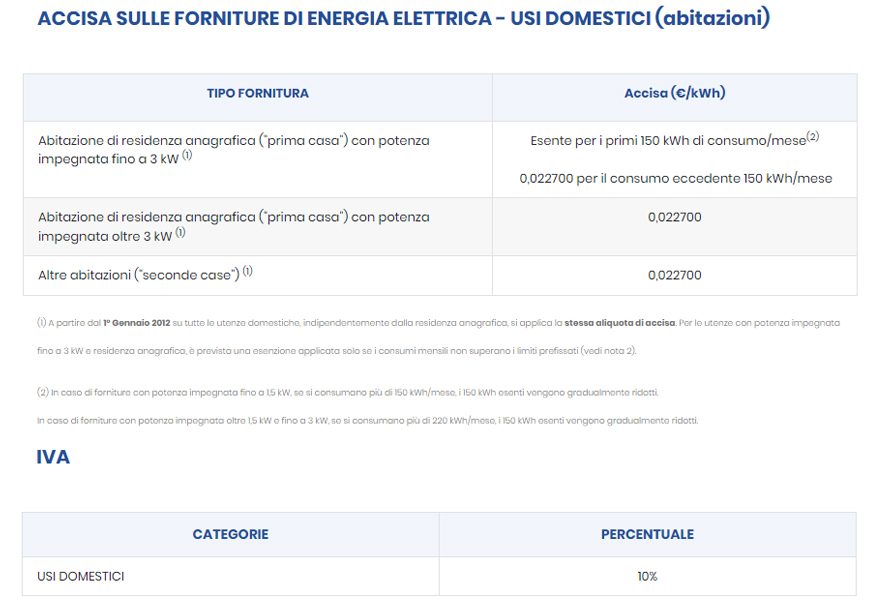Click the PERCENTUALE column header
882x600 pixels.
pos(647,534)
